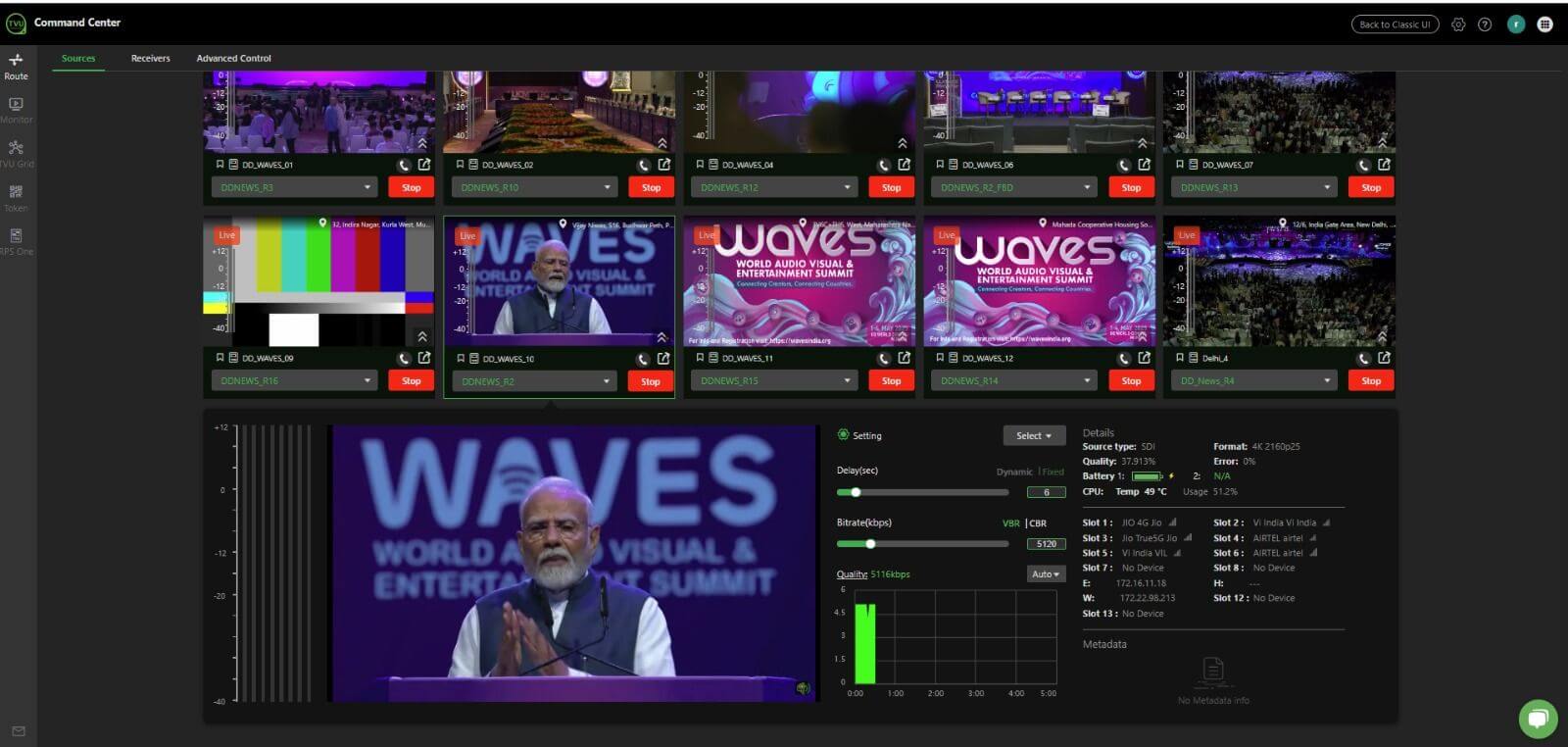Image resolution: width=1568 pixels, height=747 pixels.
Task: Select the Delhi_4 crowd thumbnail
Action: tap(1279, 281)
